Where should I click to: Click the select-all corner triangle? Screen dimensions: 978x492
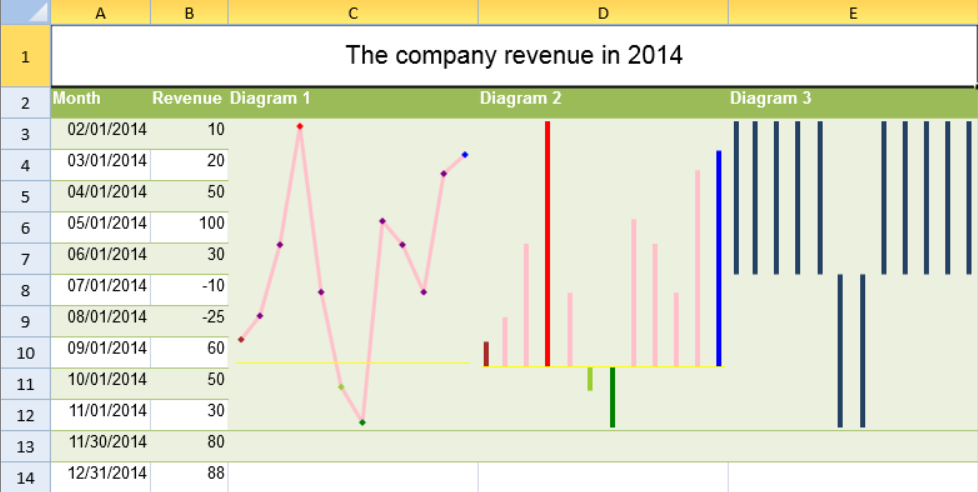point(25,12)
